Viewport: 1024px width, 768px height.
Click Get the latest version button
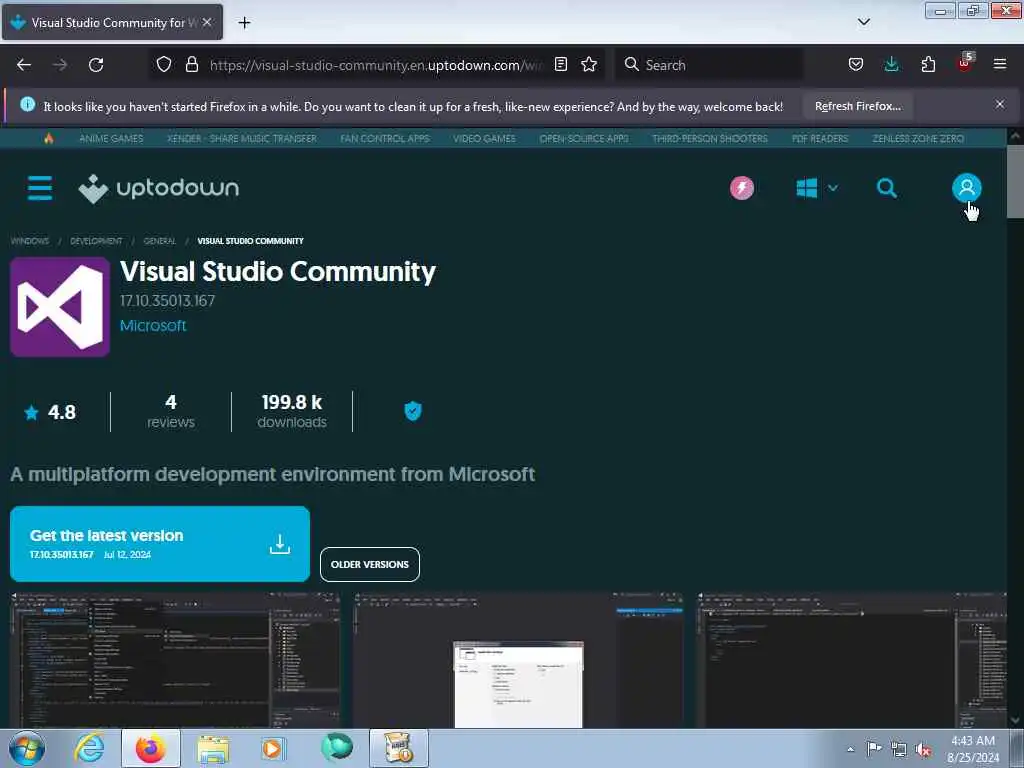click(x=160, y=543)
